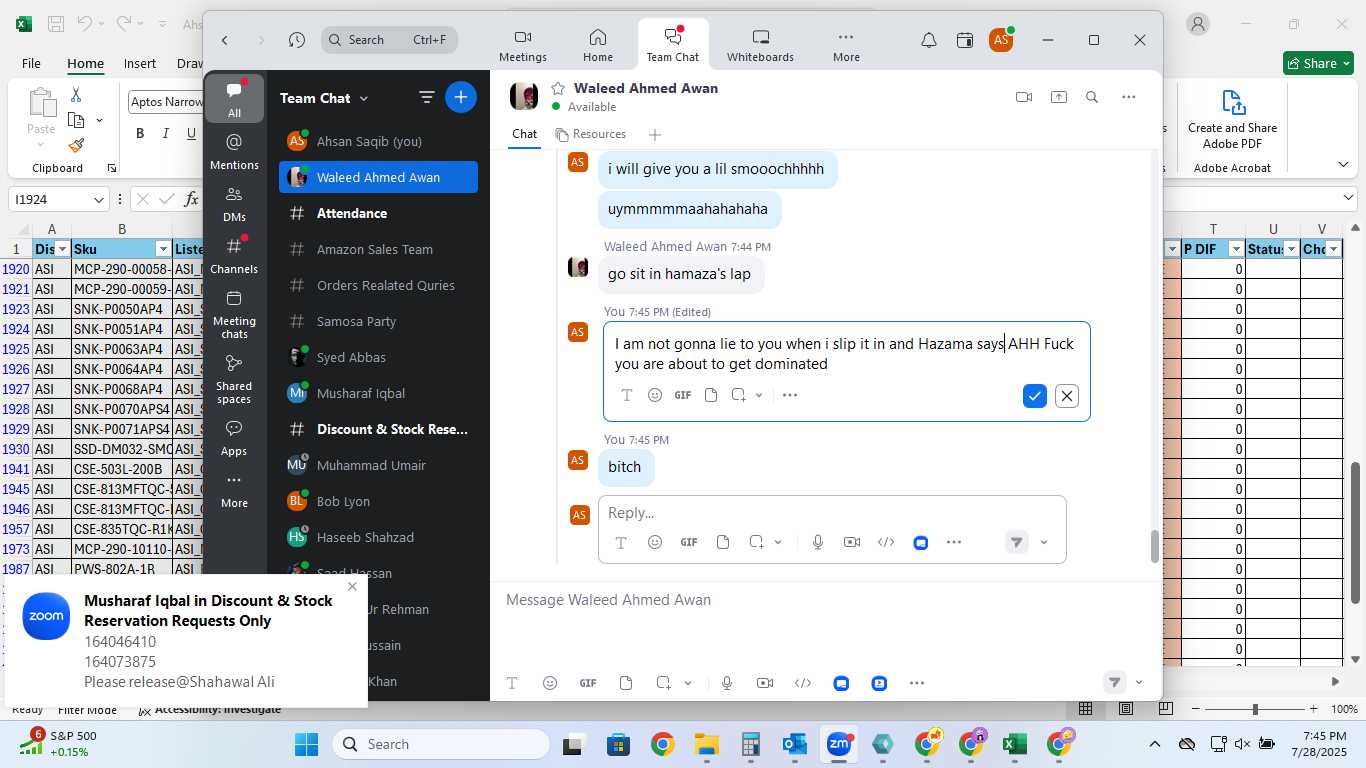This screenshot has width=1366, height=768.
Task: Open Zoom notifications bell
Action: click(929, 40)
